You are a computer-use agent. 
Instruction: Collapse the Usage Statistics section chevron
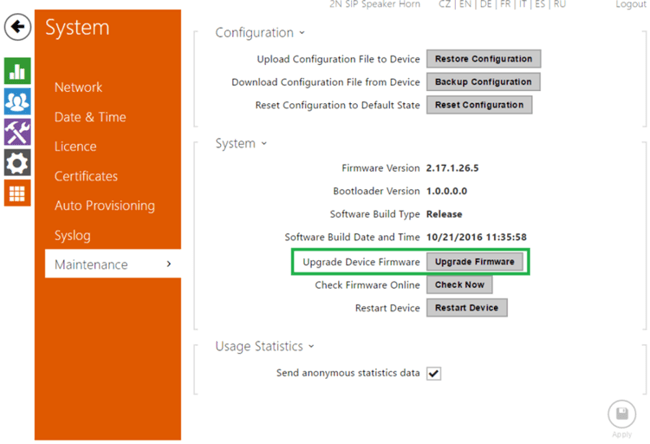[x=311, y=346]
